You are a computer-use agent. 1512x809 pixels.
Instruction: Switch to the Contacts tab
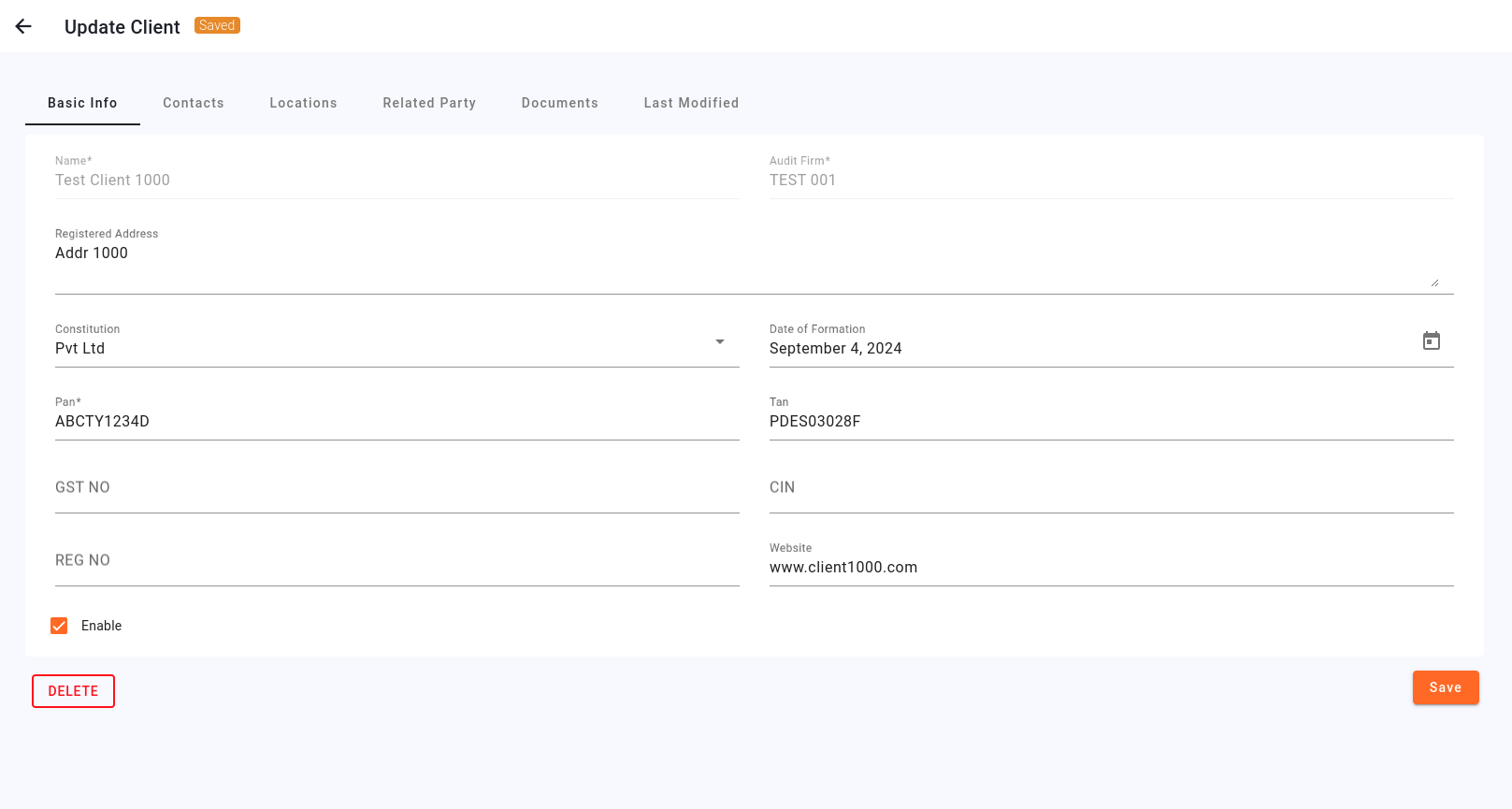point(194,103)
